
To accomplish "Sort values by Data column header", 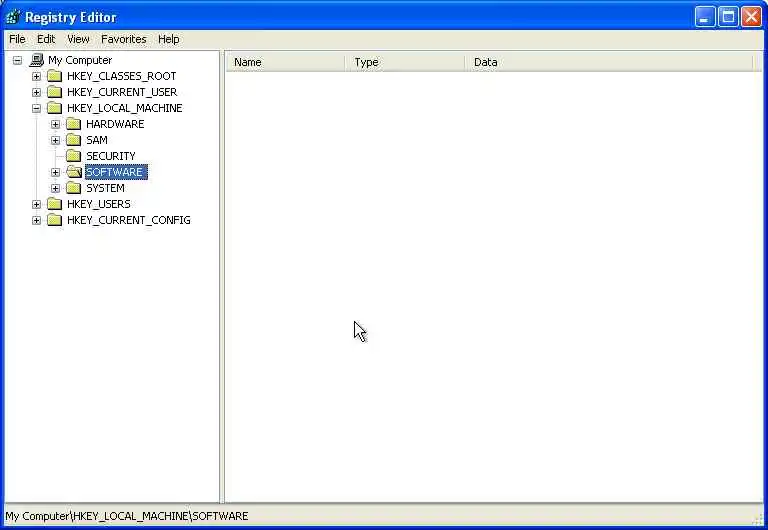I will (x=608, y=62).
